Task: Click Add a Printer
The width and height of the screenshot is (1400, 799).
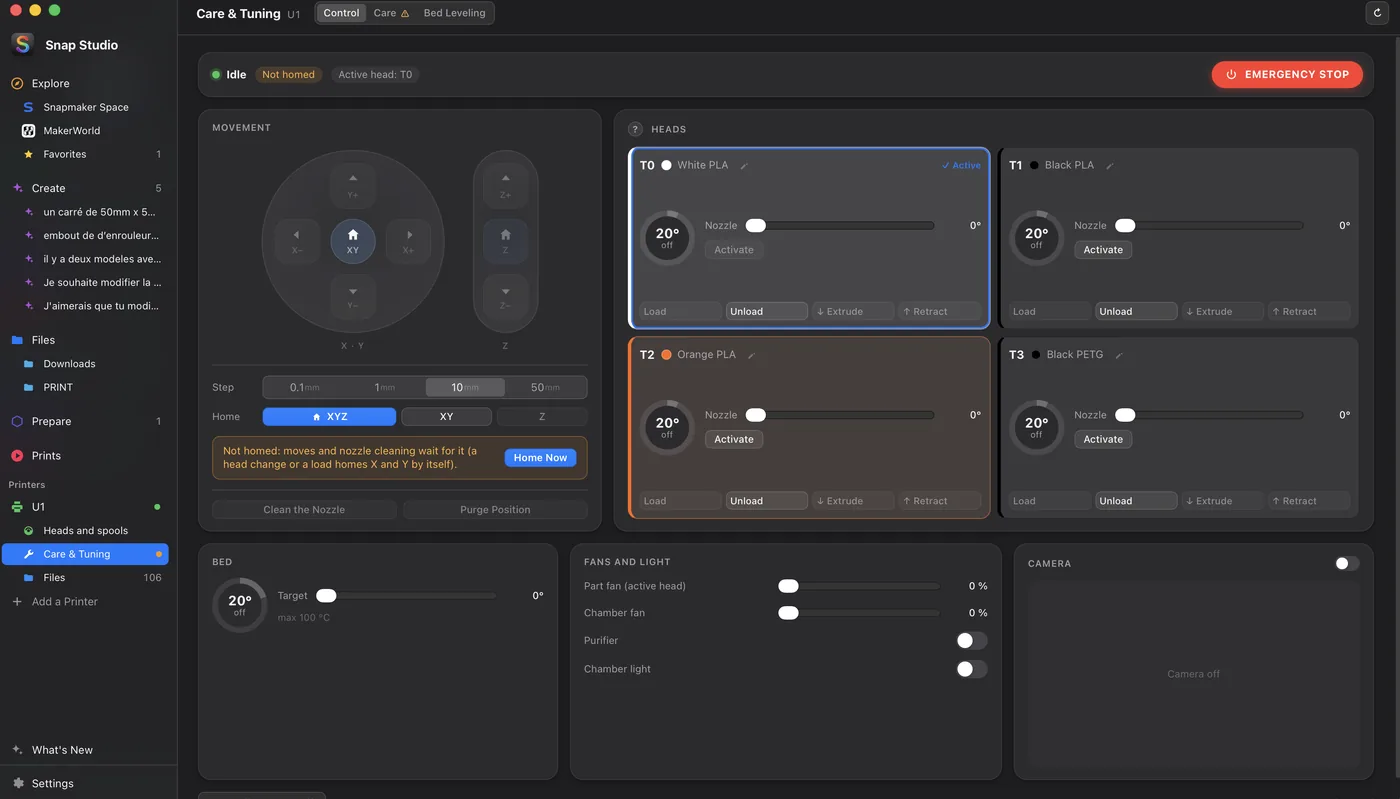Action: pyautogui.click(x=65, y=602)
